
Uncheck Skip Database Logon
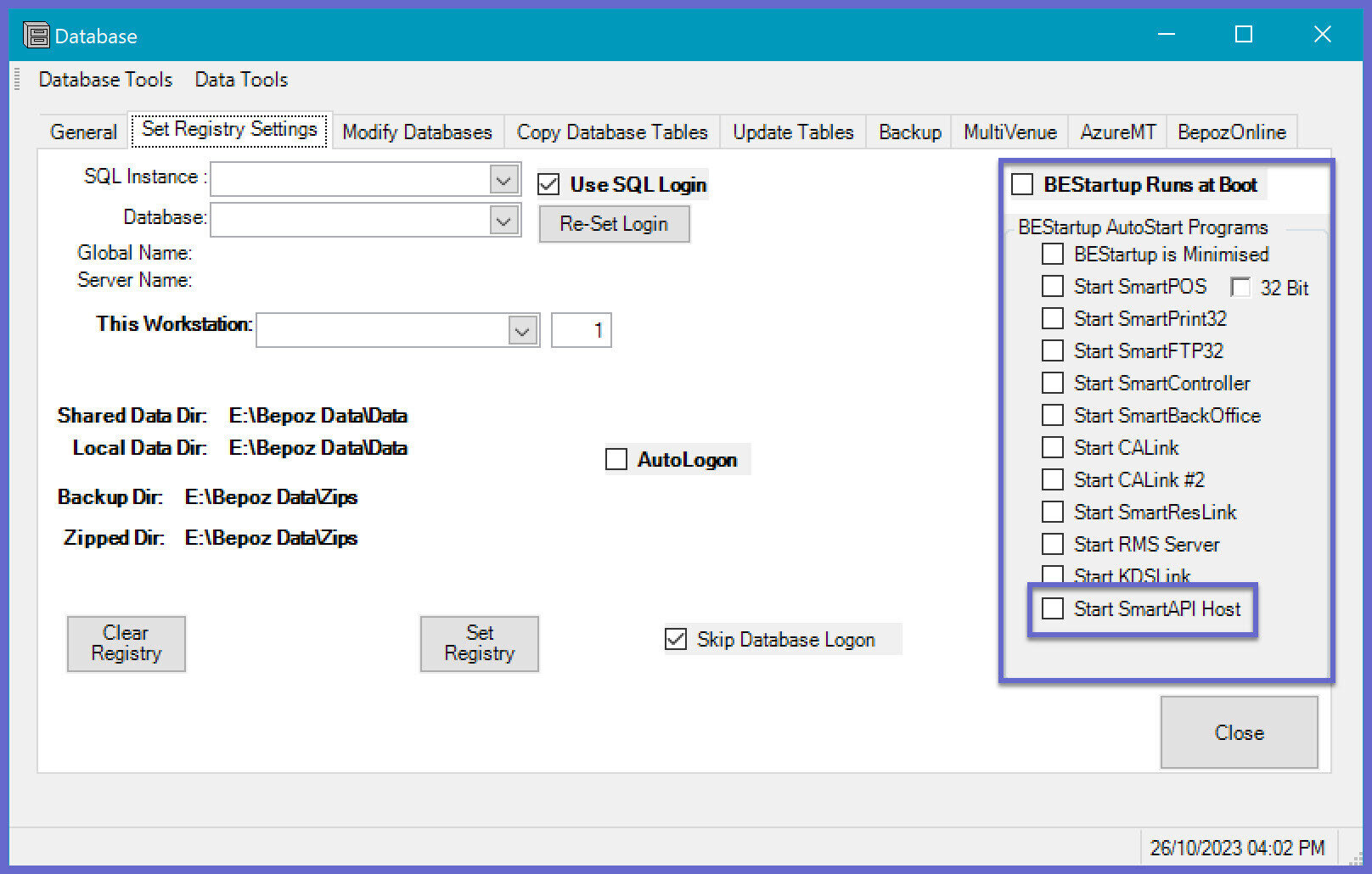point(676,639)
